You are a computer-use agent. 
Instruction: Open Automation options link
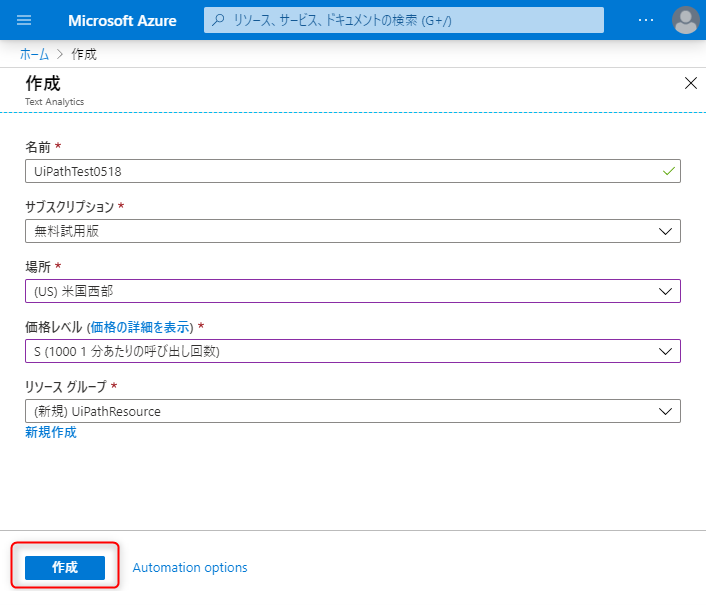coord(190,568)
